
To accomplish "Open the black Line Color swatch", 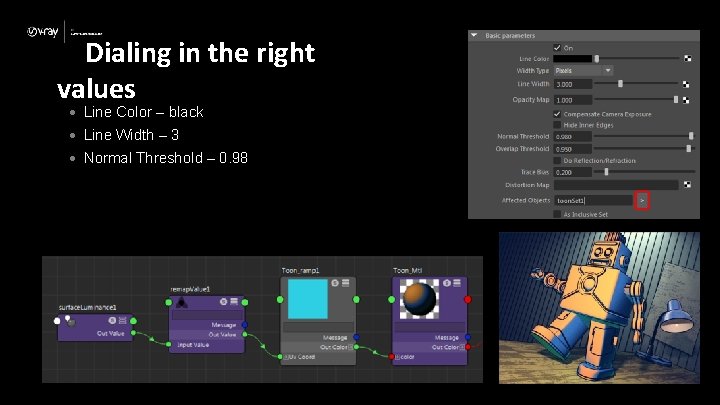I will coord(573,59).
